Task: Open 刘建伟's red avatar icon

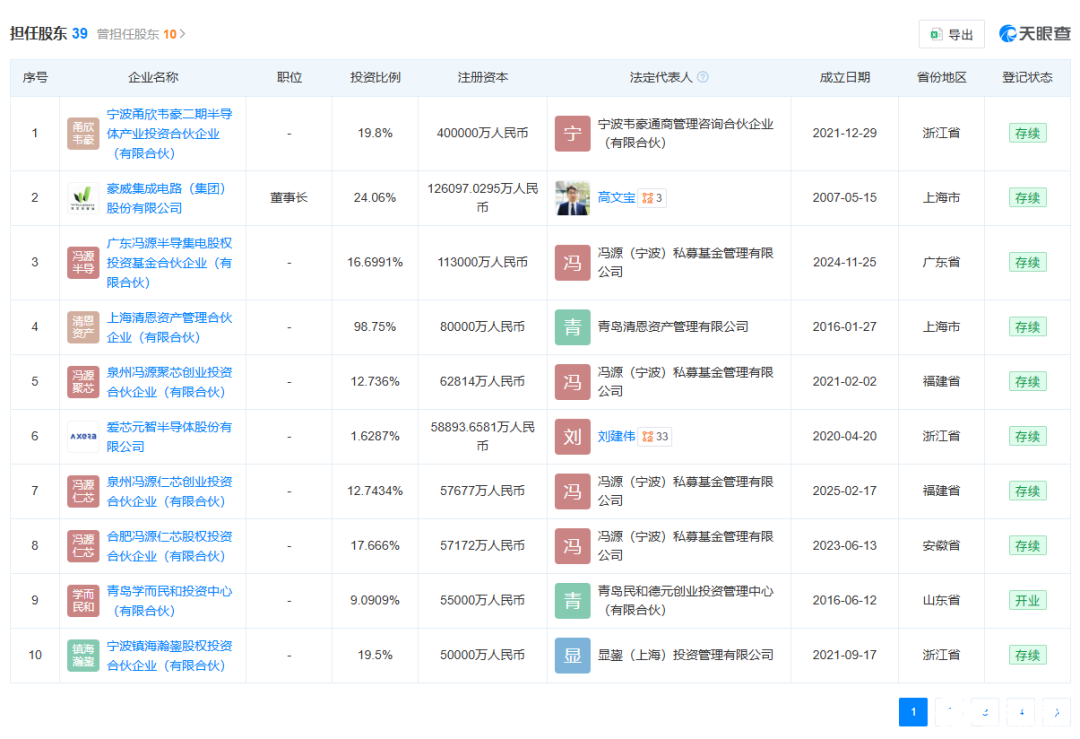Action: [x=572, y=437]
